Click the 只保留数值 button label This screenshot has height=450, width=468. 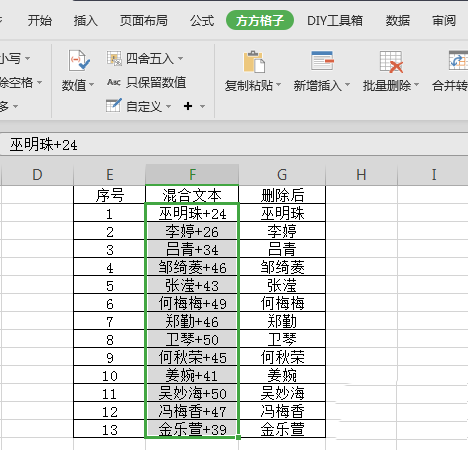tap(156, 82)
